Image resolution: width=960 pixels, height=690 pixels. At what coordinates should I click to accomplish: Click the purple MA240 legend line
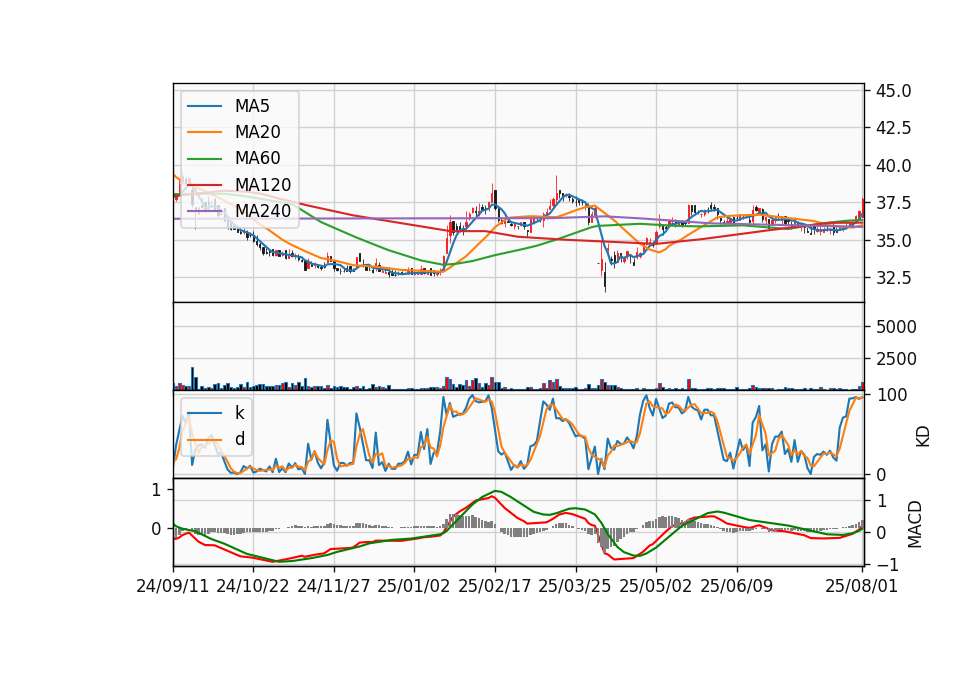pos(204,211)
